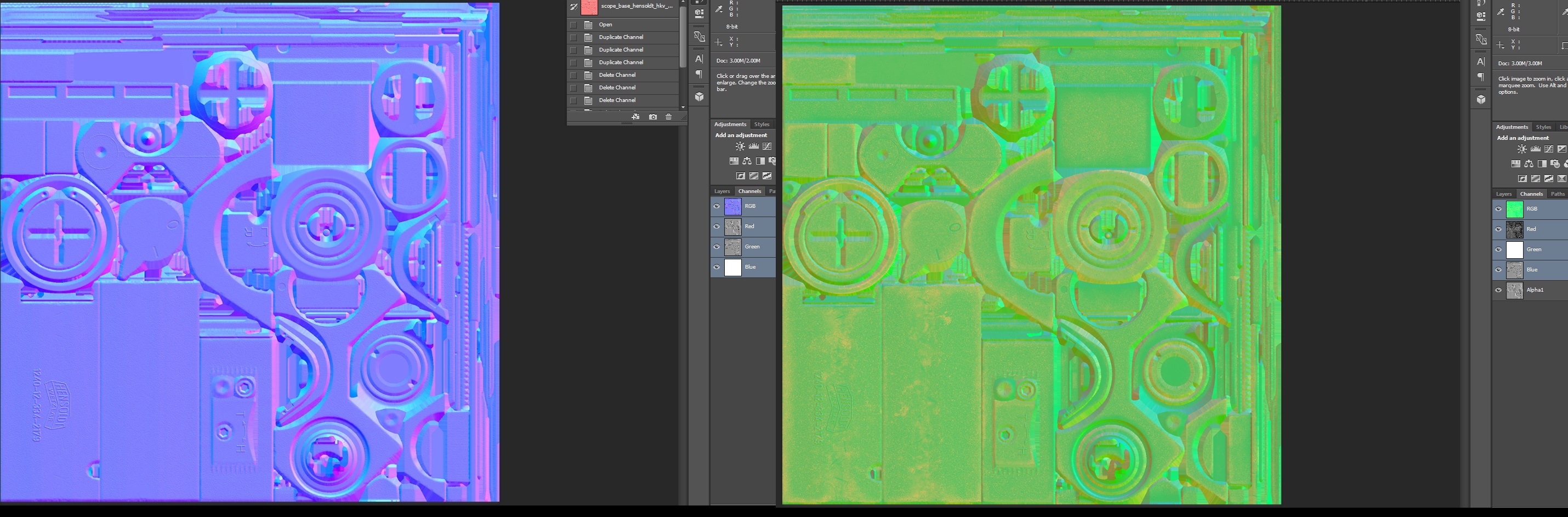This screenshot has width=1568, height=517.
Task: Hide Green channel in green map window
Action: tap(1498, 249)
